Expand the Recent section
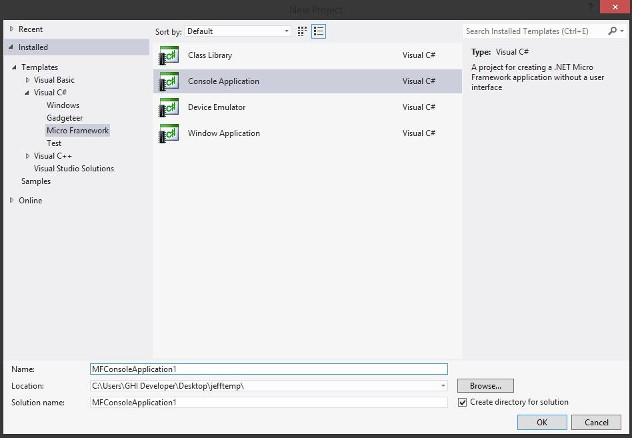 point(12,29)
